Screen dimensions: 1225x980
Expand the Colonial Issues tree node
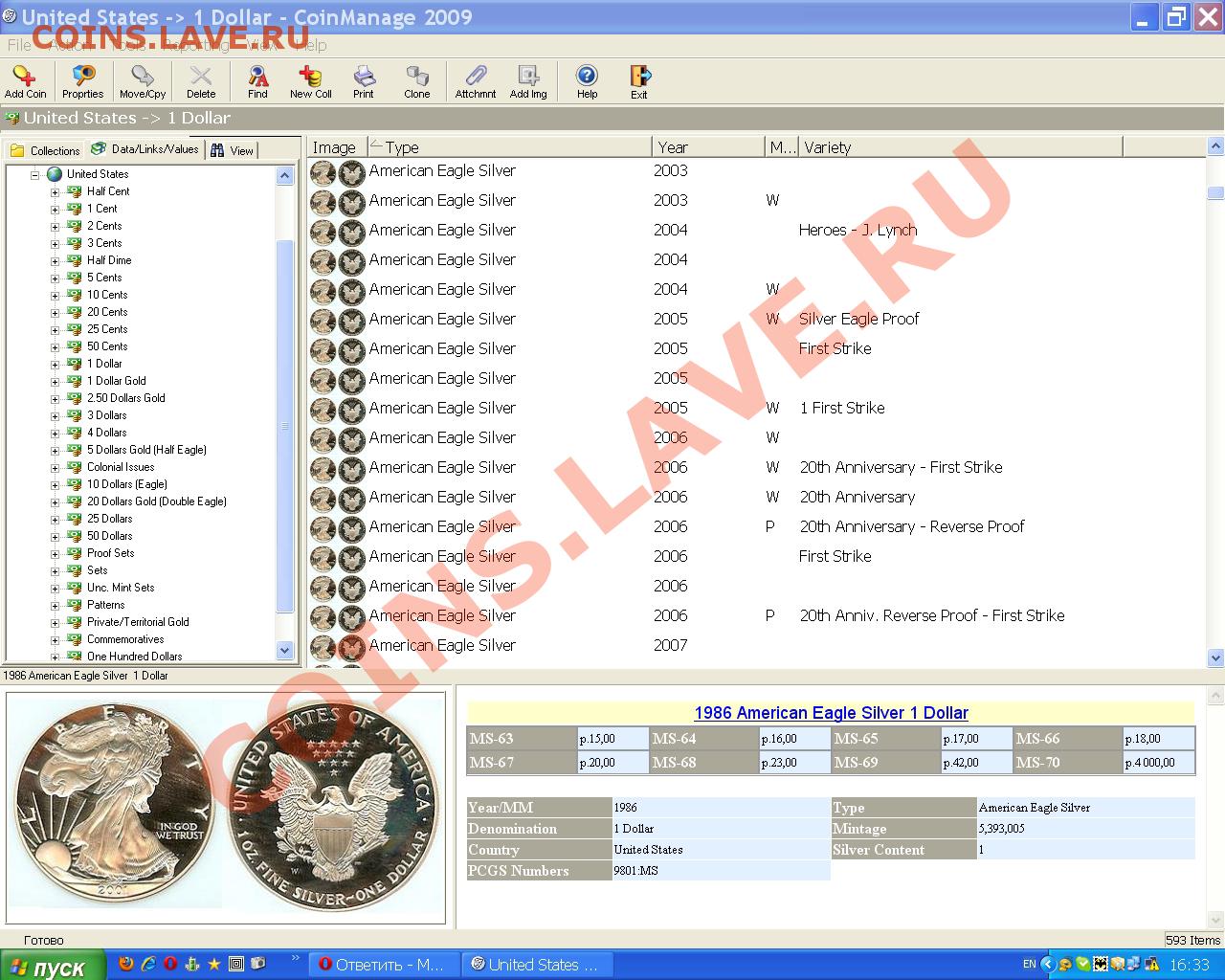[55, 467]
